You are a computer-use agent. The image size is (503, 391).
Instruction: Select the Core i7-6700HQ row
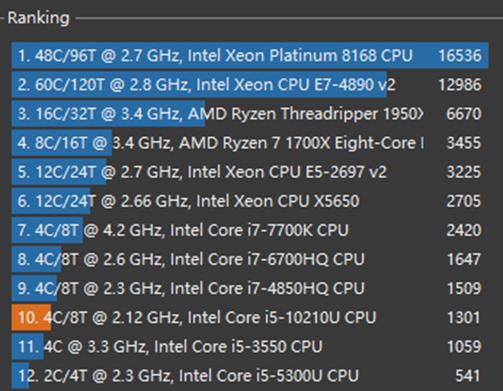coord(250,259)
